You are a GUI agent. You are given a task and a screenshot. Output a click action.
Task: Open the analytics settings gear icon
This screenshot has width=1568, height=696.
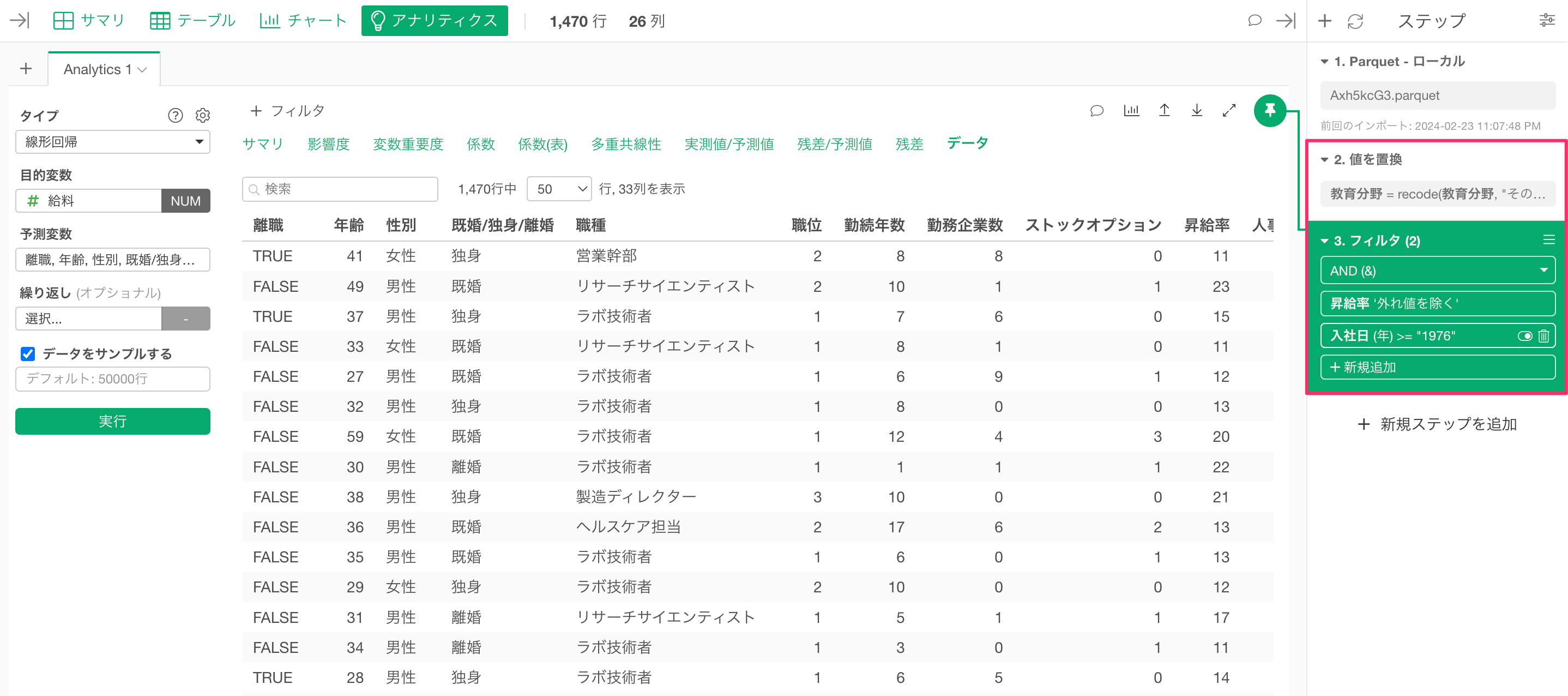coord(203,115)
